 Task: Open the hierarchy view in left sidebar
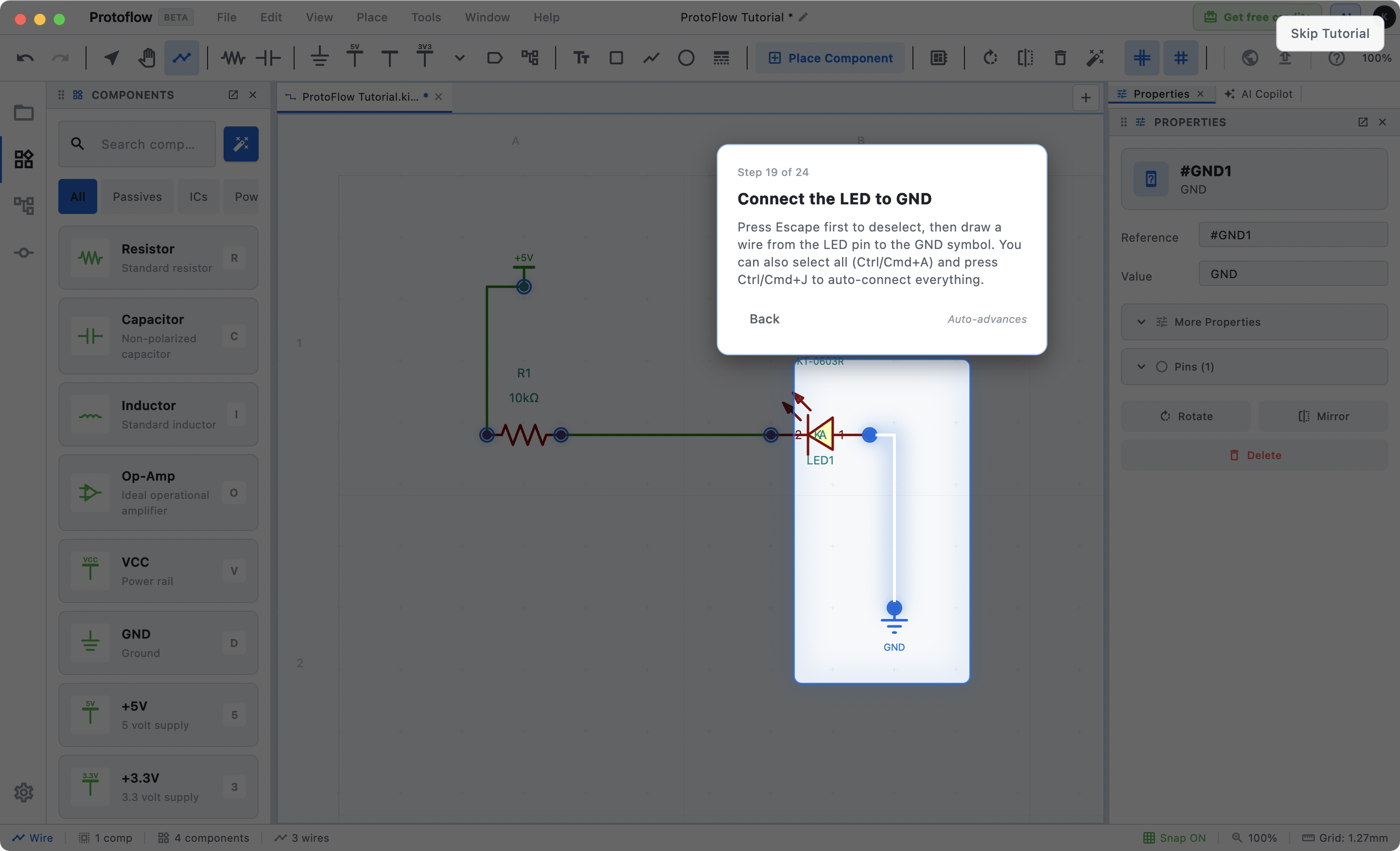point(24,205)
